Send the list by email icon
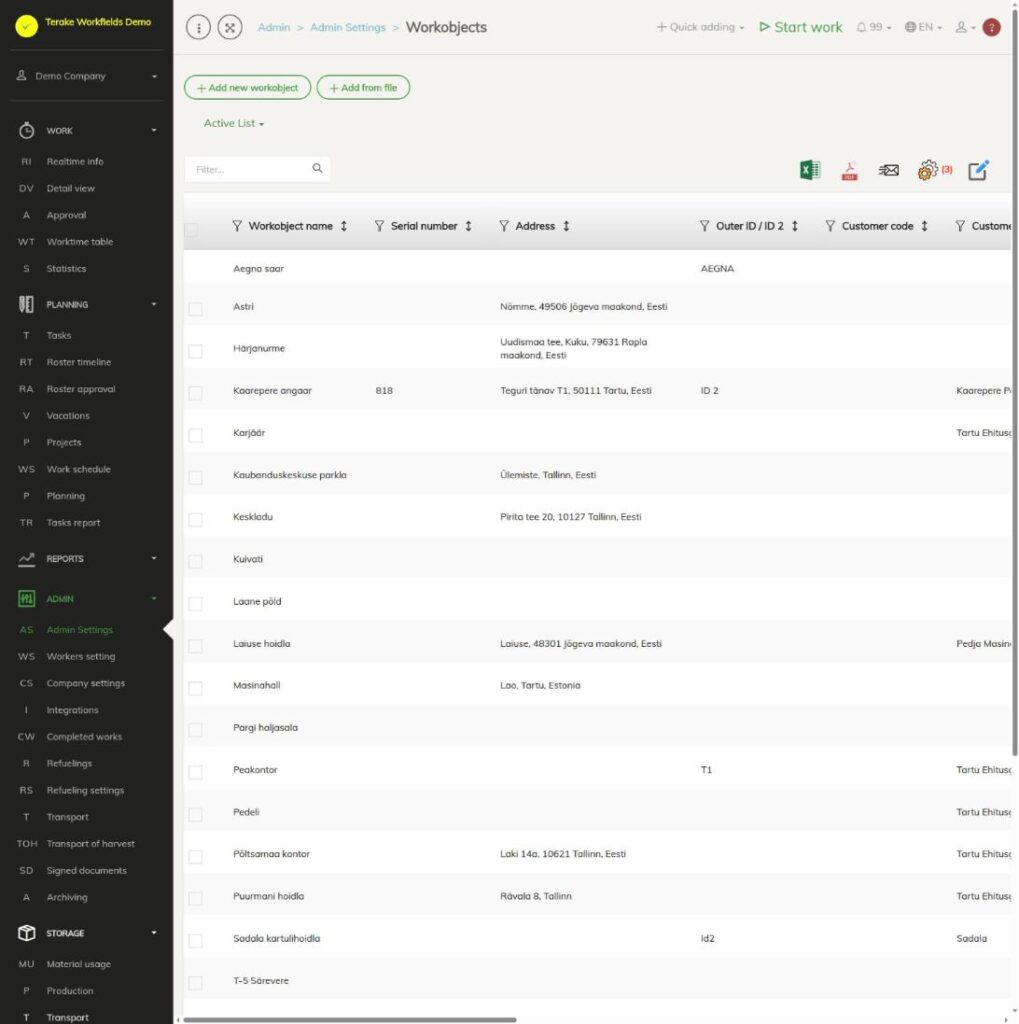Screen dimensions: 1019x1024 pos(888,170)
